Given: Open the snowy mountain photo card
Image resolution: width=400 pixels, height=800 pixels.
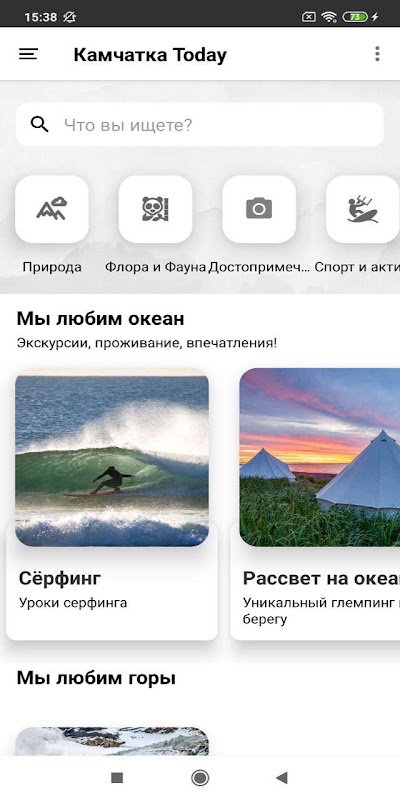Looking at the screenshot, I should coord(112,741).
